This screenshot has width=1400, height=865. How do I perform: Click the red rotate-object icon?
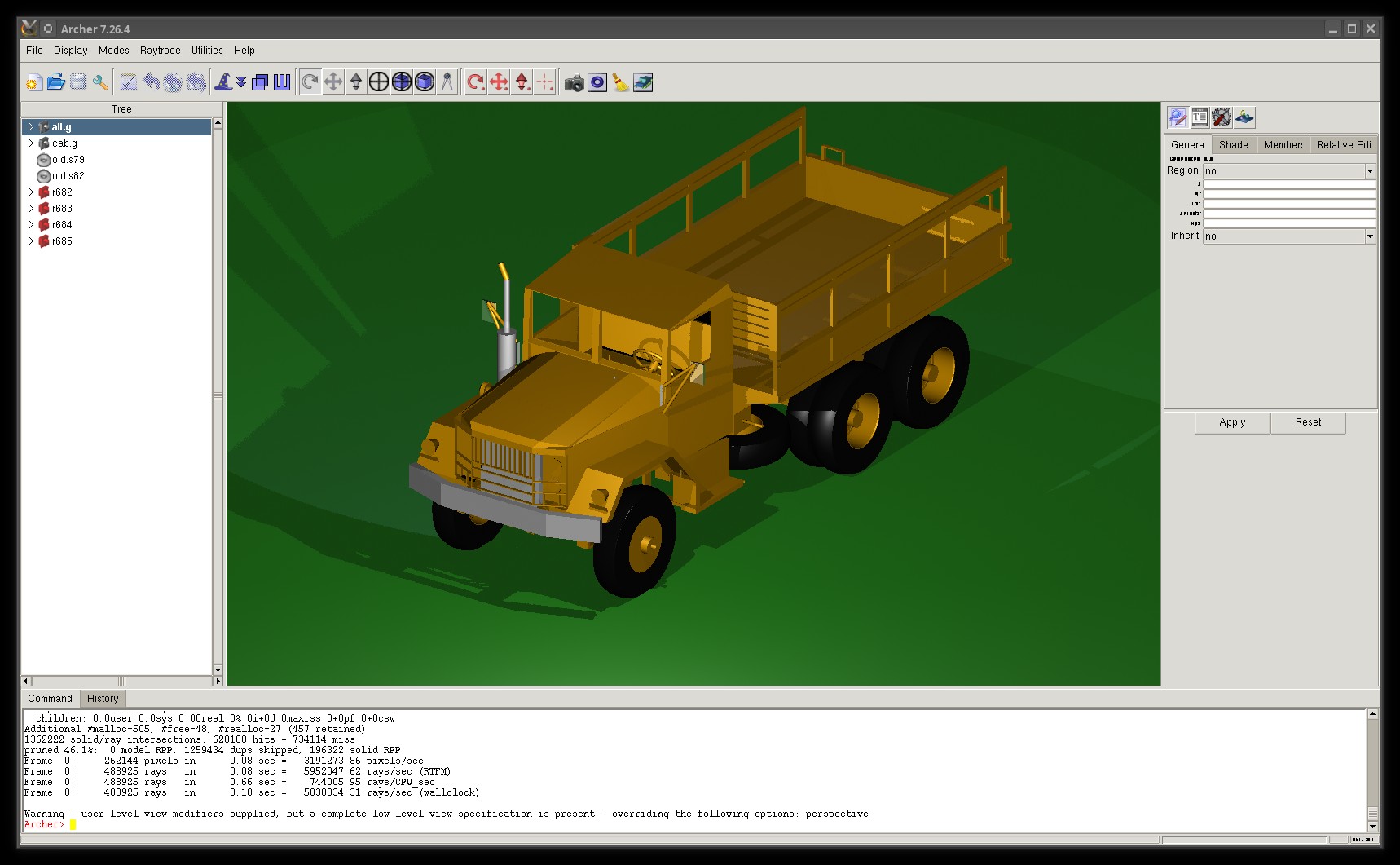pyautogui.click(x=475, y=82)
